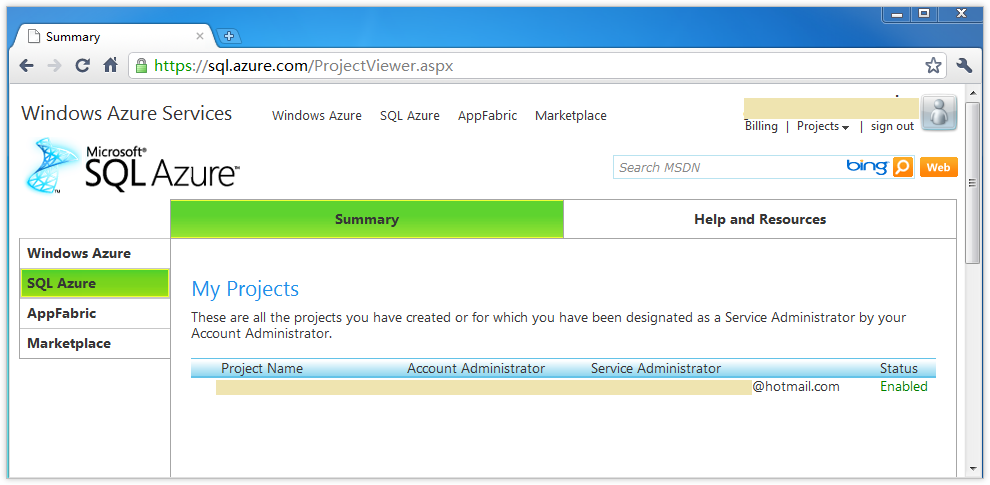Select SQL Azure in left sidebar
This screenshot has height=485, width=990.
point(95,283)
